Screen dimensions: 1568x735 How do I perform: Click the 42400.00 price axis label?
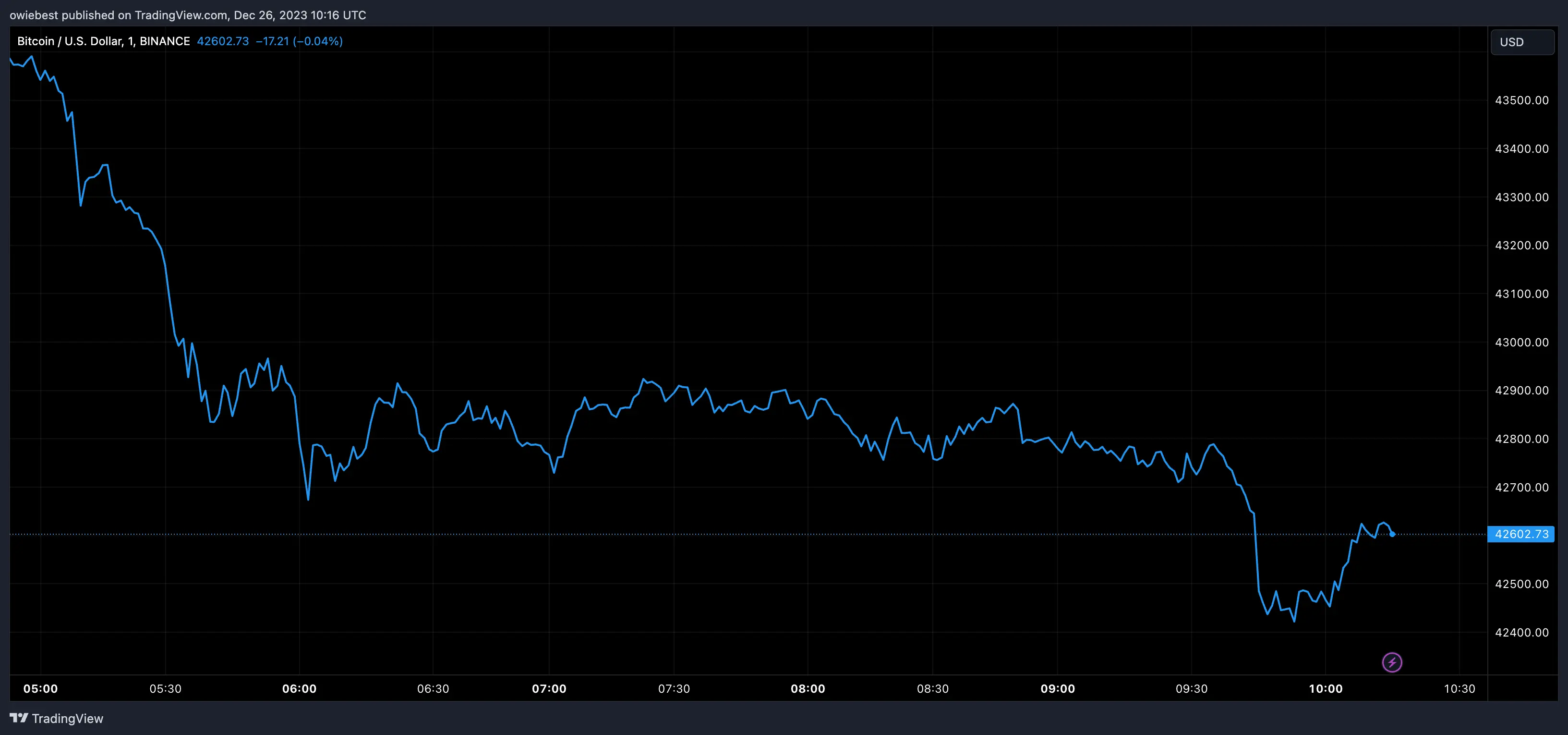[1522, 632]
